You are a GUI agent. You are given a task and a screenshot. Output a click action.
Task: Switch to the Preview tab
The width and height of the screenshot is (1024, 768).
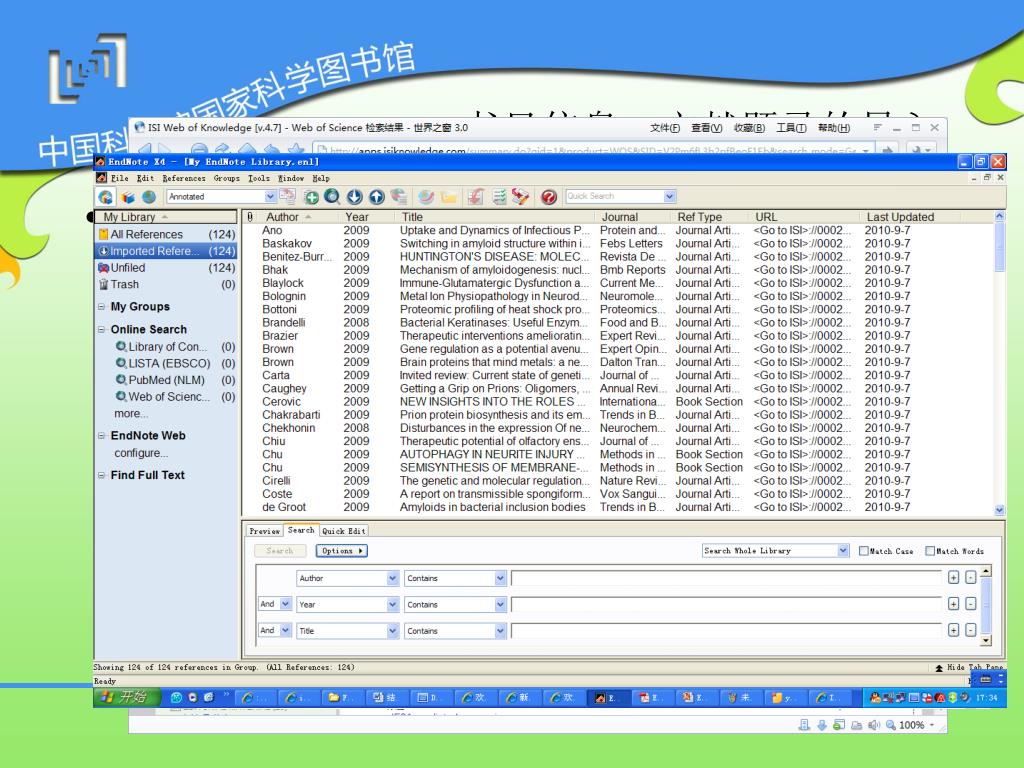(x=264, y=531)
